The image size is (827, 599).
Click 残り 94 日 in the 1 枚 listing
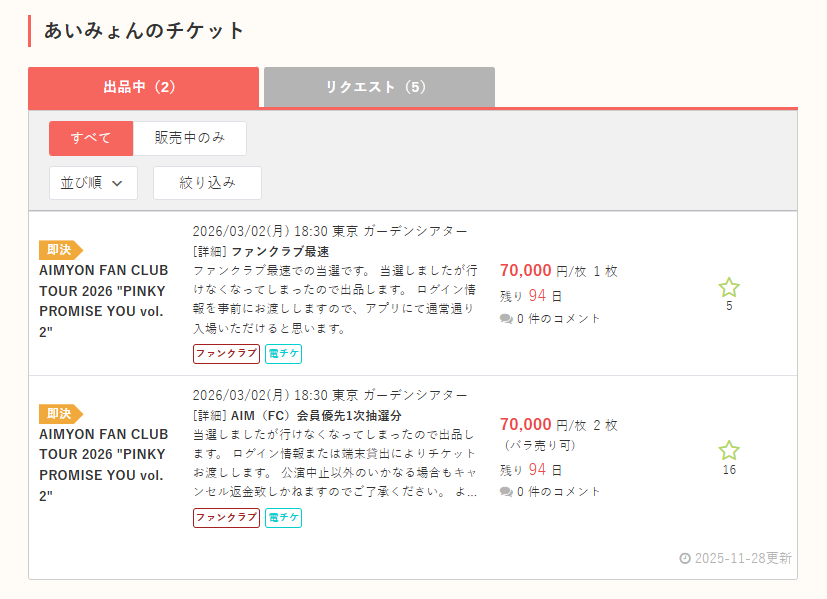[x=531, y=296]
